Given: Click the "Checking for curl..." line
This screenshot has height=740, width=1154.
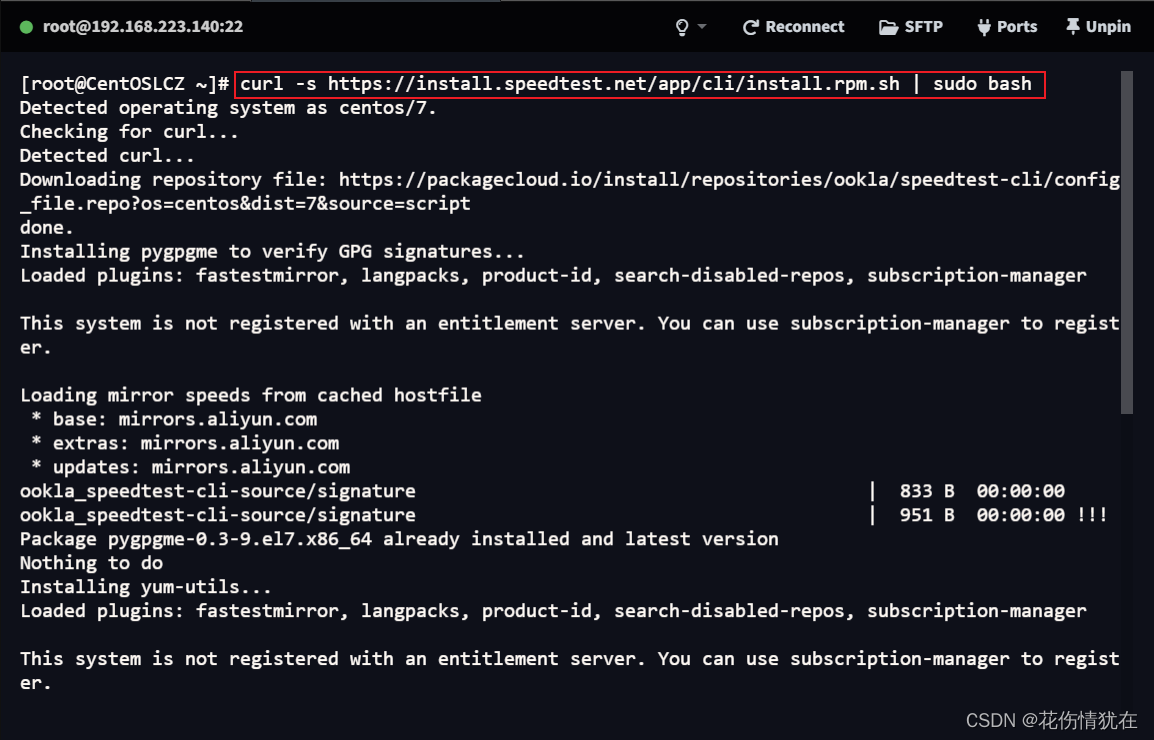Looking at the screenshot, I should coord(129,132).
